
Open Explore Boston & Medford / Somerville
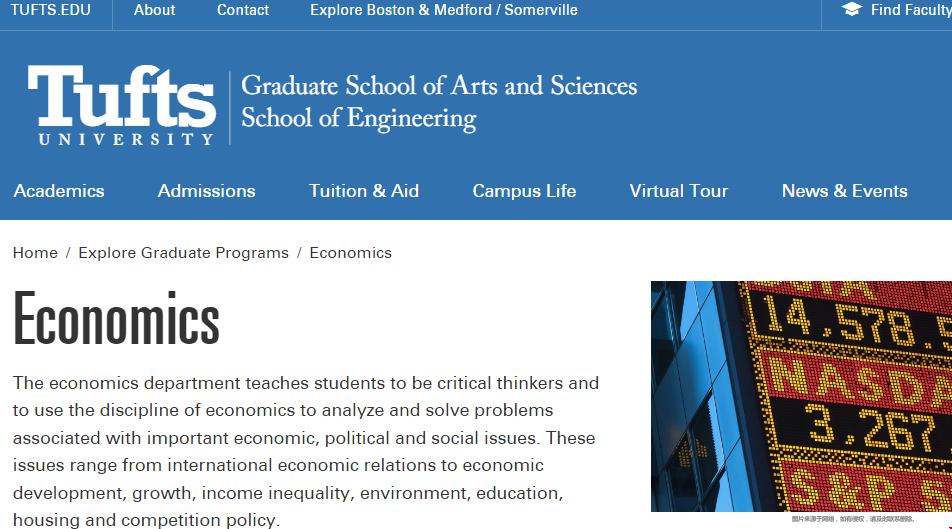pos(444,10)
